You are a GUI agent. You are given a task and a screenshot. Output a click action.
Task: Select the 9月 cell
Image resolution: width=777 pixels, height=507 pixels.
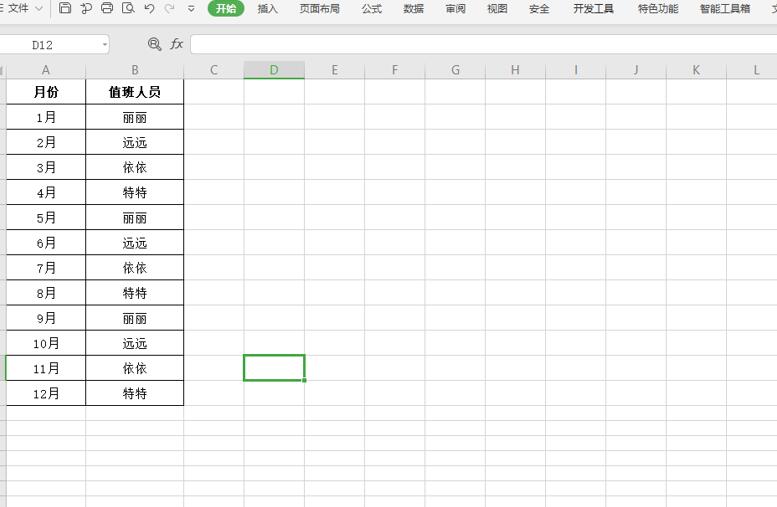(46, 318)
